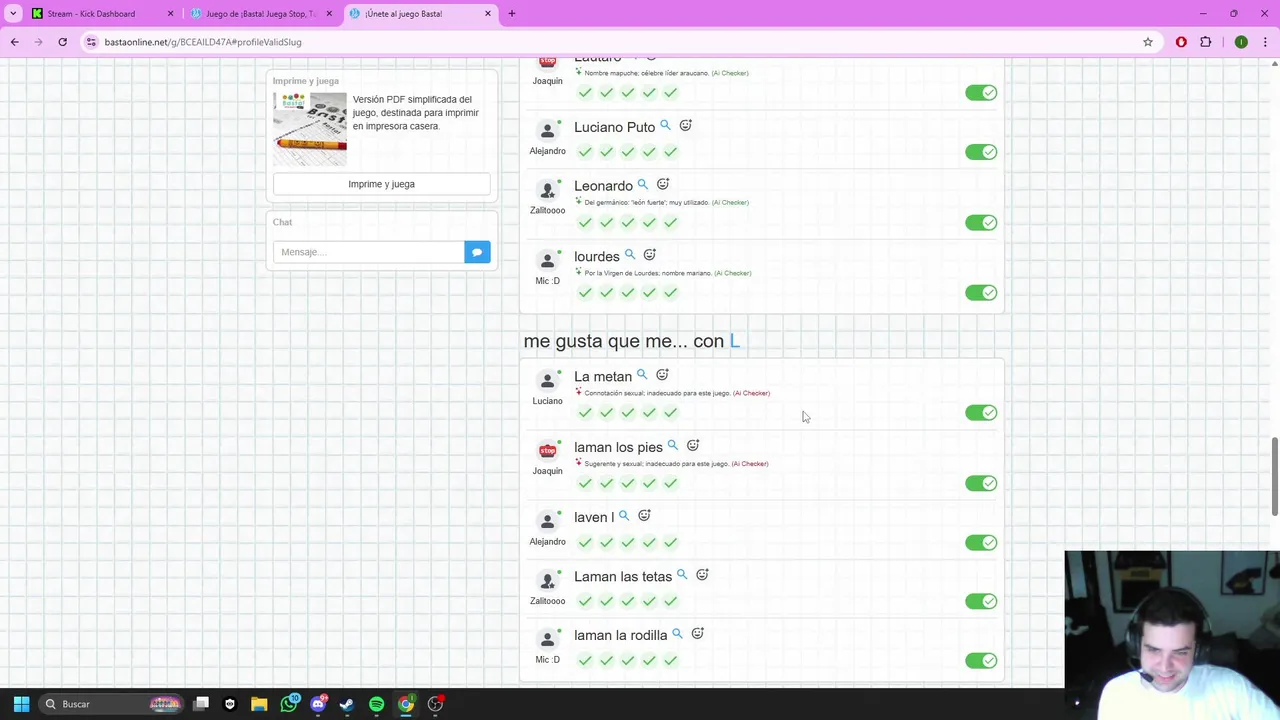Send the chat message with the blue button
The height and width of the screenshot is (720, 1280).
click(x=477, y=252)
